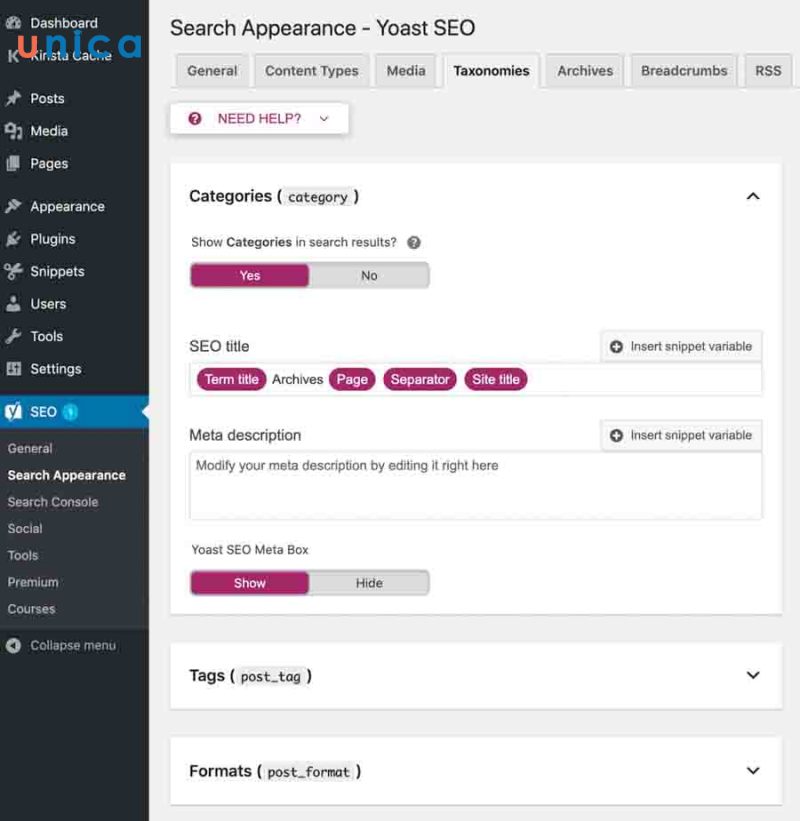Click the Yoast SEO icon in sidebar
The width and height of the screenshot is (800, 821).
(x=14, y=412)
